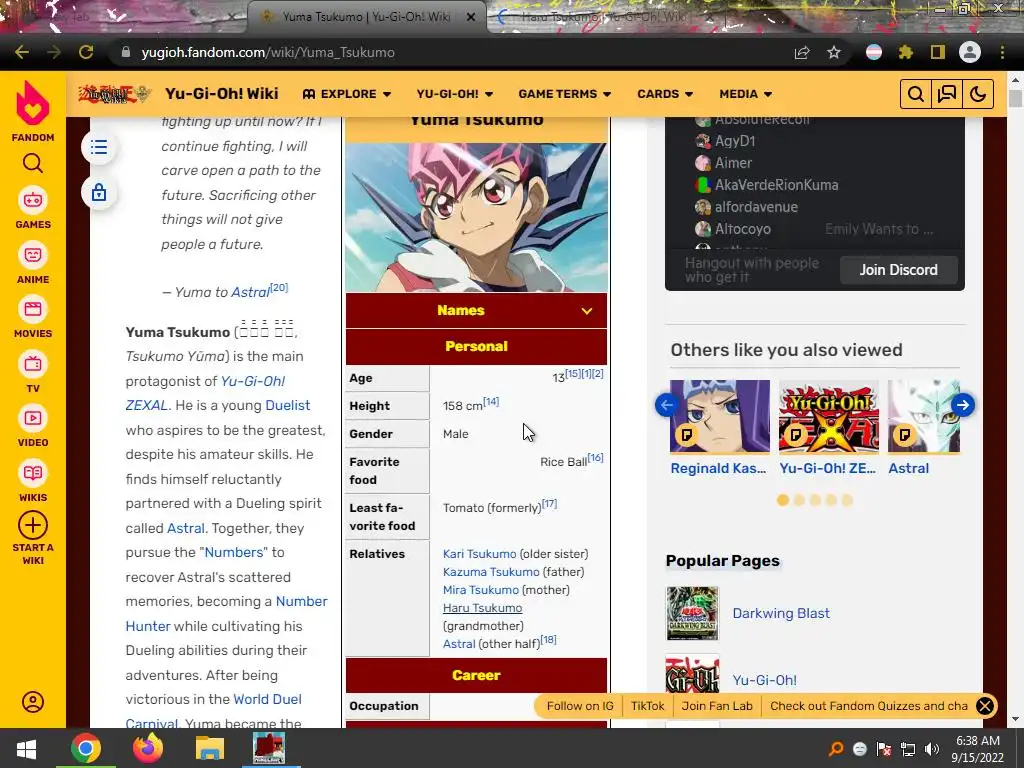Open Windows Start menu
Image resolution: width=1024 pixels, height=768 pixels.
pyautogui.click(x=26, y=749)
